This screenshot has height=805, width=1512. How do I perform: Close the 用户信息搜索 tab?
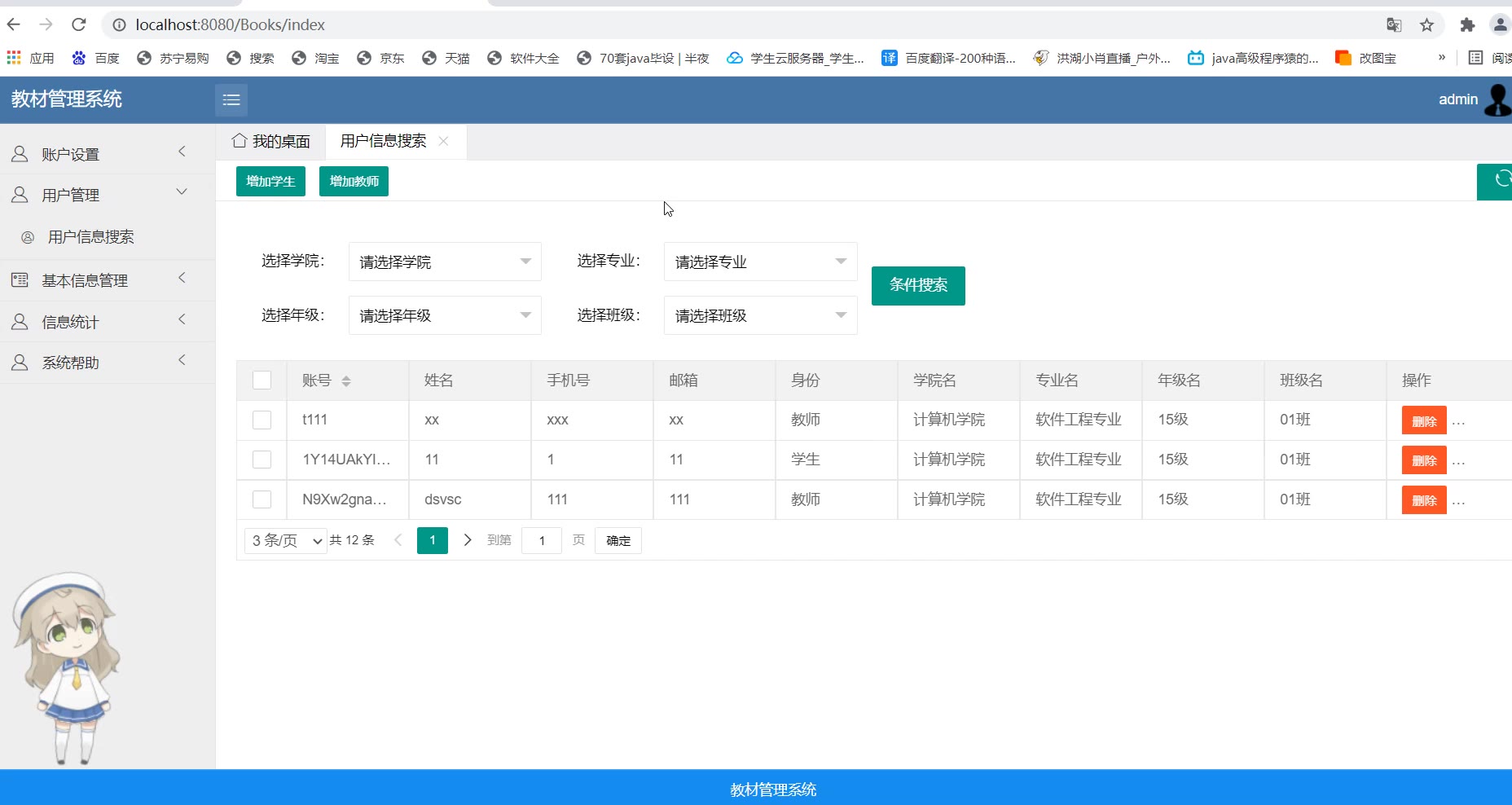[443, 141]
